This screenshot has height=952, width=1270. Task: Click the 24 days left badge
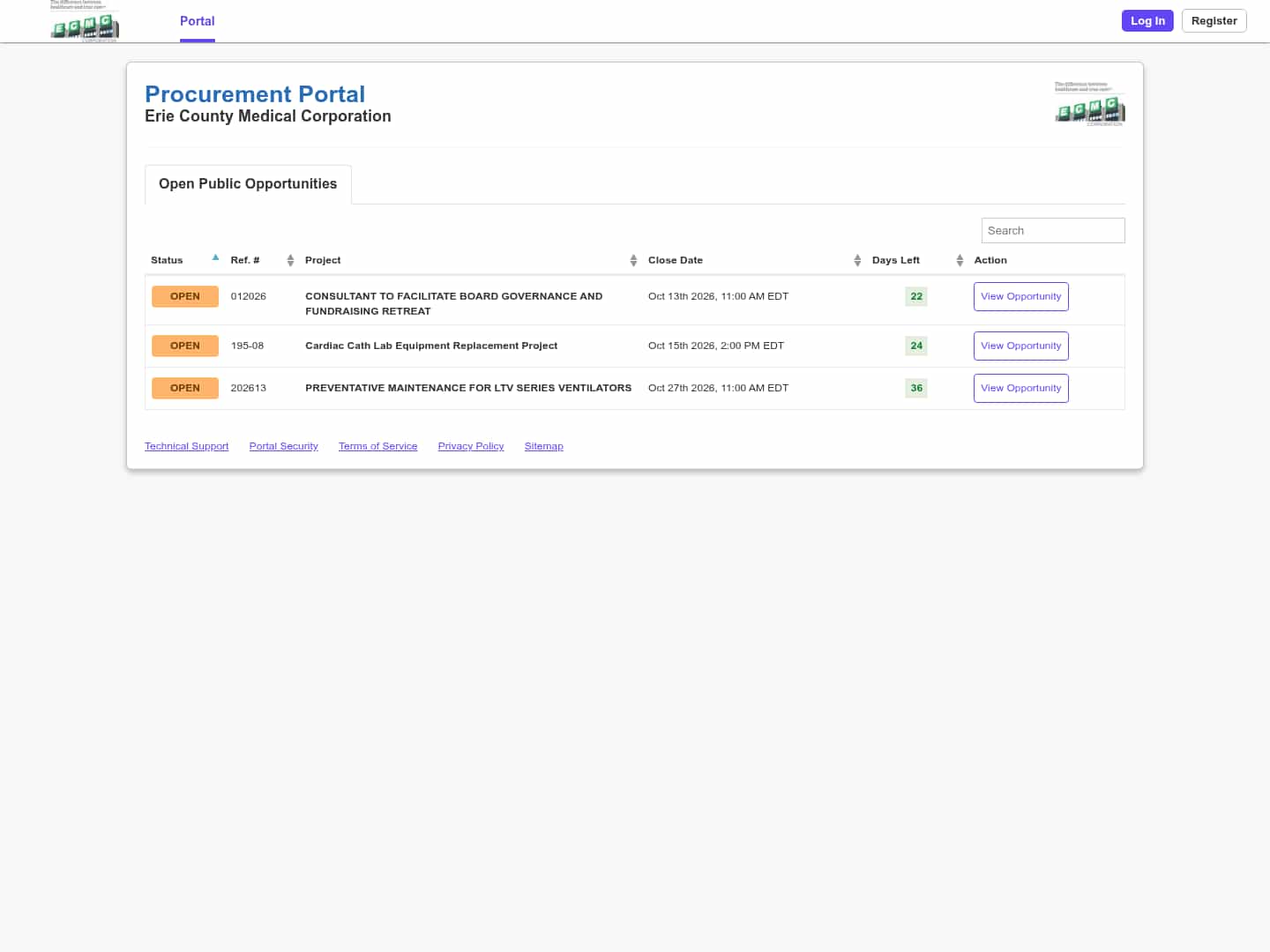[916, 346]
